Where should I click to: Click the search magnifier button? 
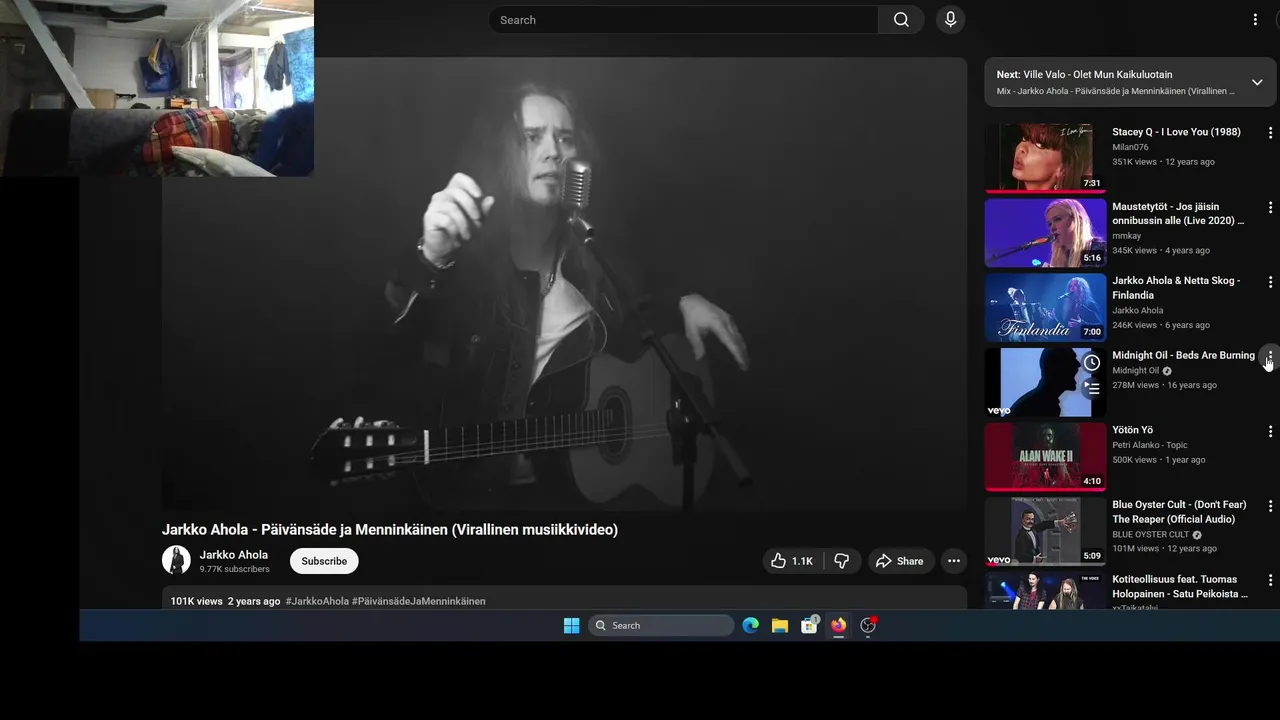(901, 20)
